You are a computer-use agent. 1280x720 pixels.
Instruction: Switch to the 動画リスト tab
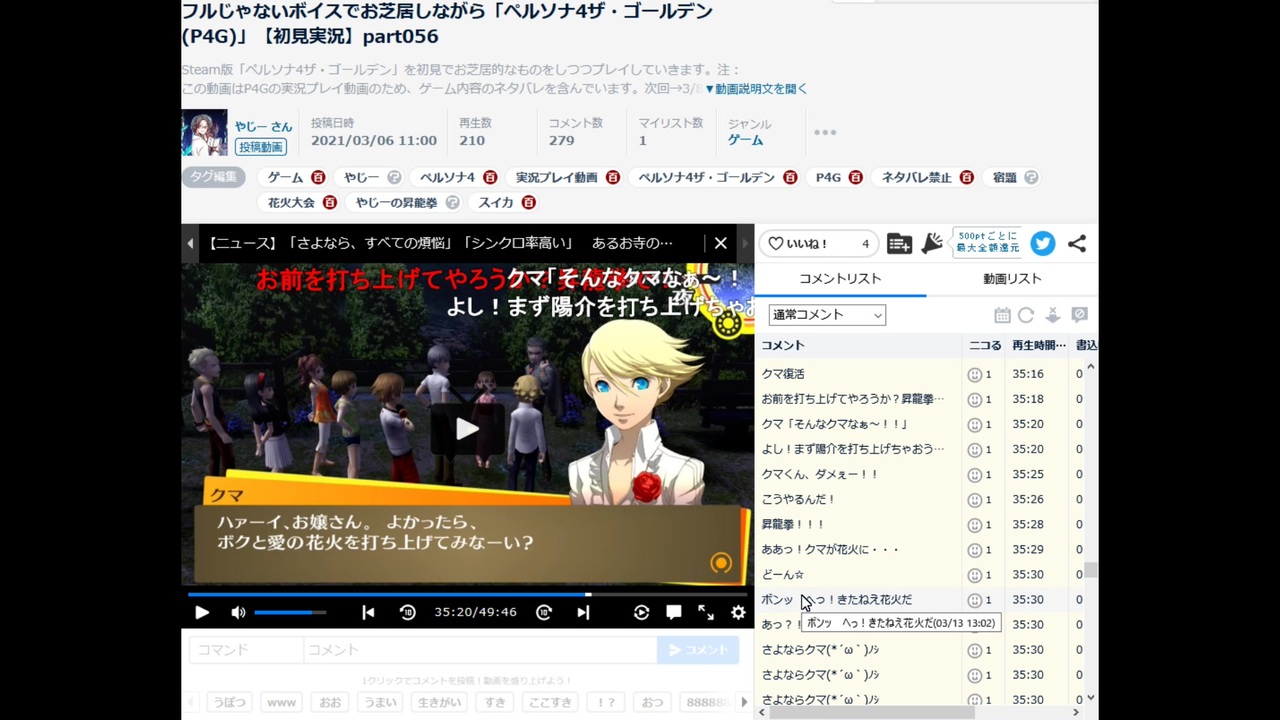coord(1012,279)
